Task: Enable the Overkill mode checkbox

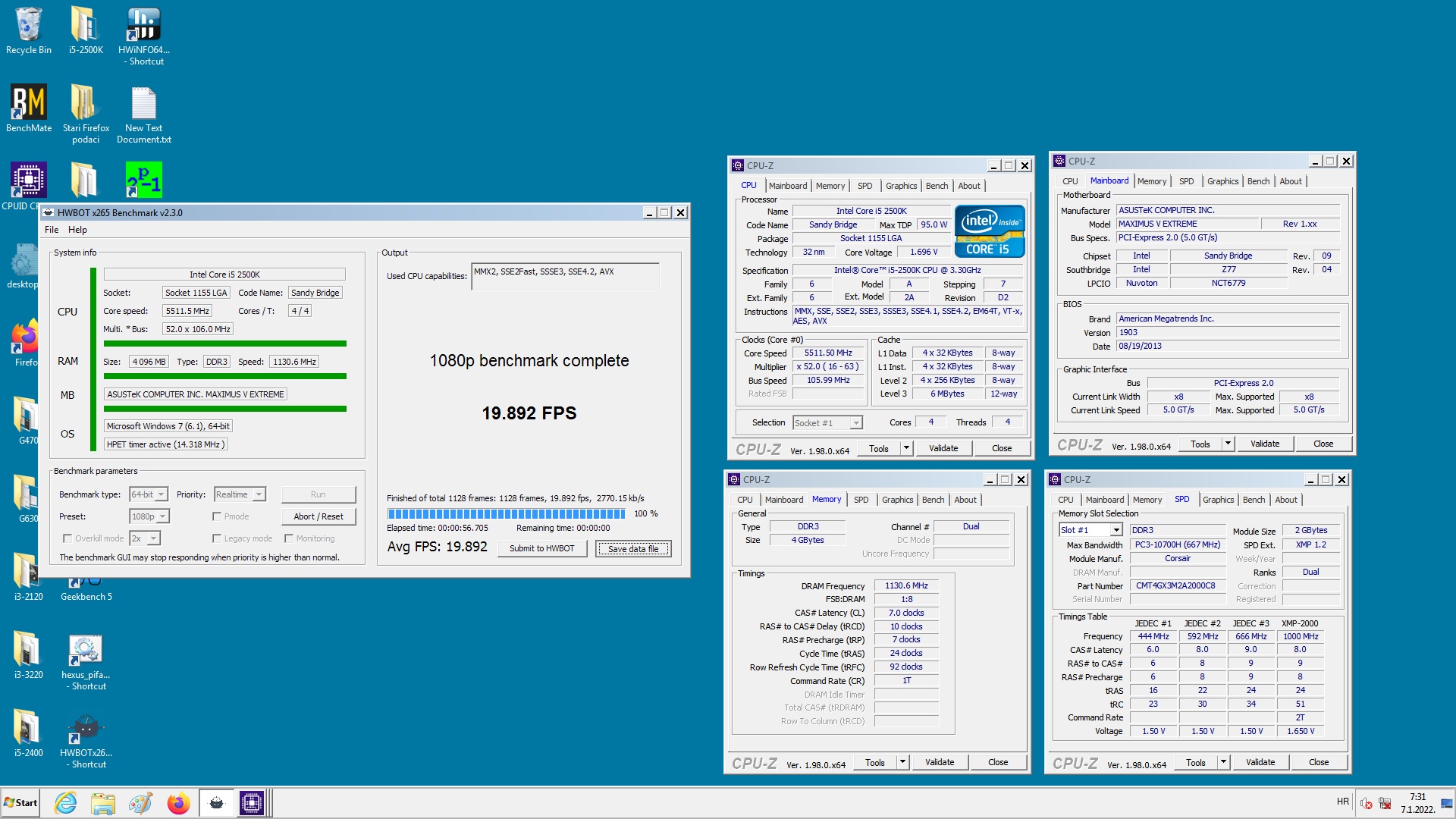Action: (x=67, y=538)
